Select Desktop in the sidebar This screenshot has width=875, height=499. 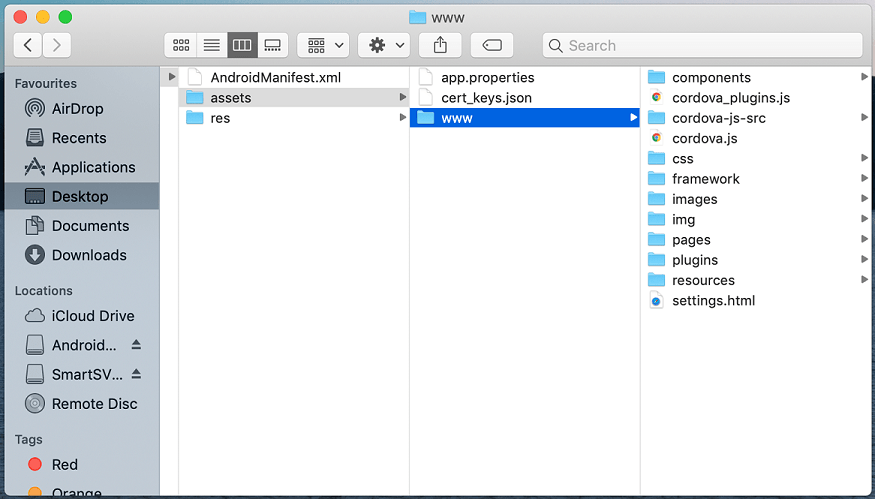pyautogui.click(x=81, y=196)
